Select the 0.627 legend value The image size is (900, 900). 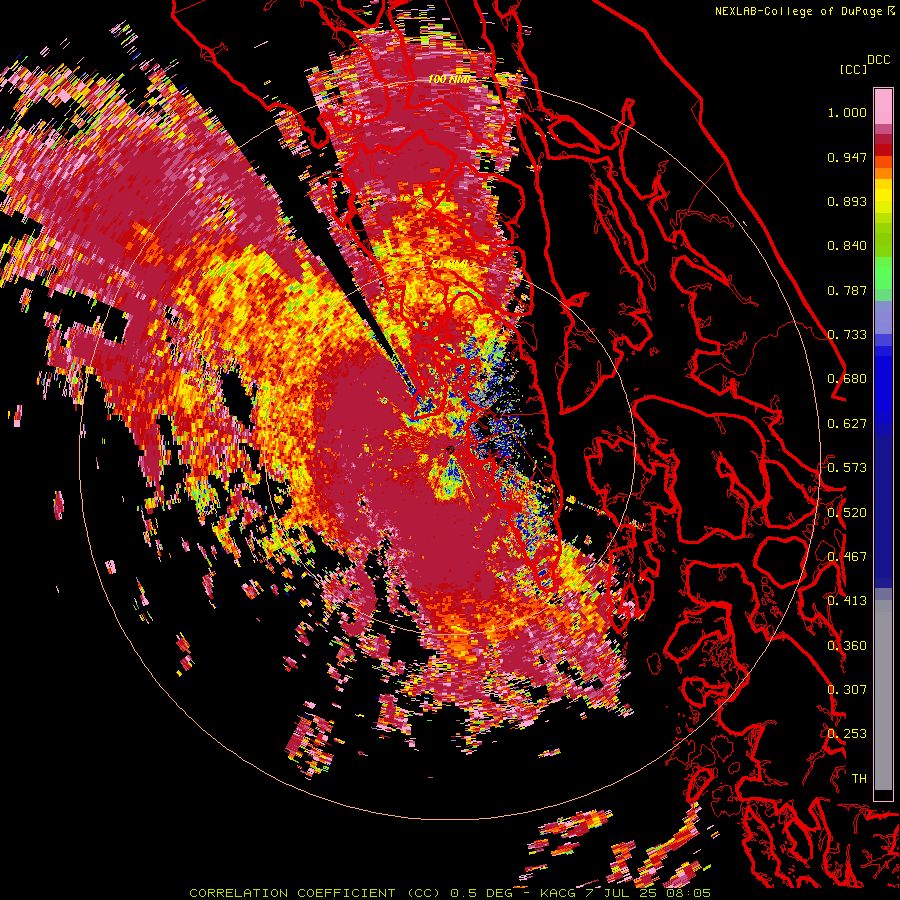coord(847,424)
